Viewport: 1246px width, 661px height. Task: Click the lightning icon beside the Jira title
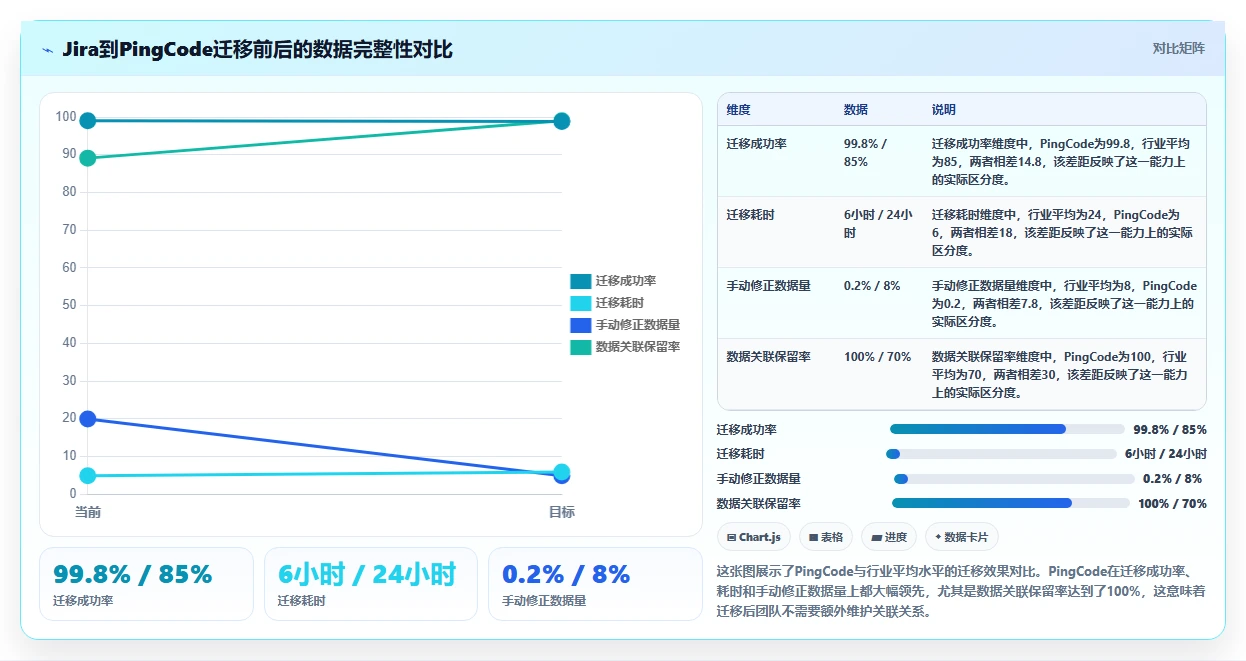tap(47, 50)
